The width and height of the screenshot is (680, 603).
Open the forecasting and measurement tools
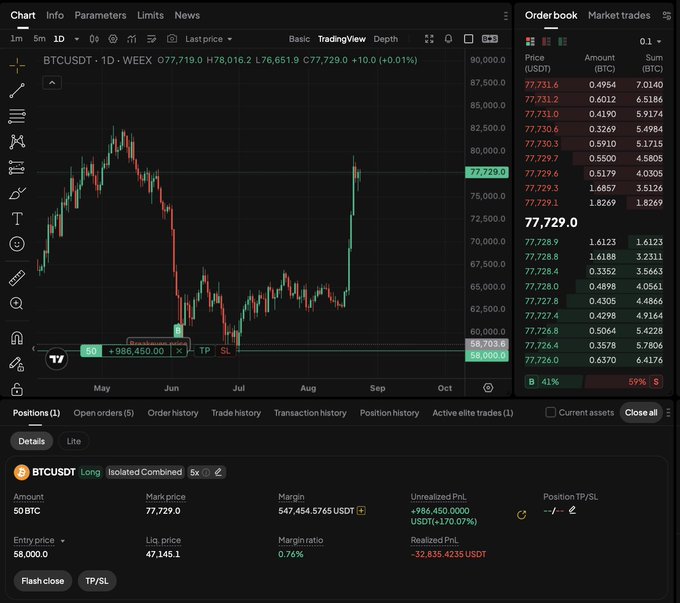point(17,167)
